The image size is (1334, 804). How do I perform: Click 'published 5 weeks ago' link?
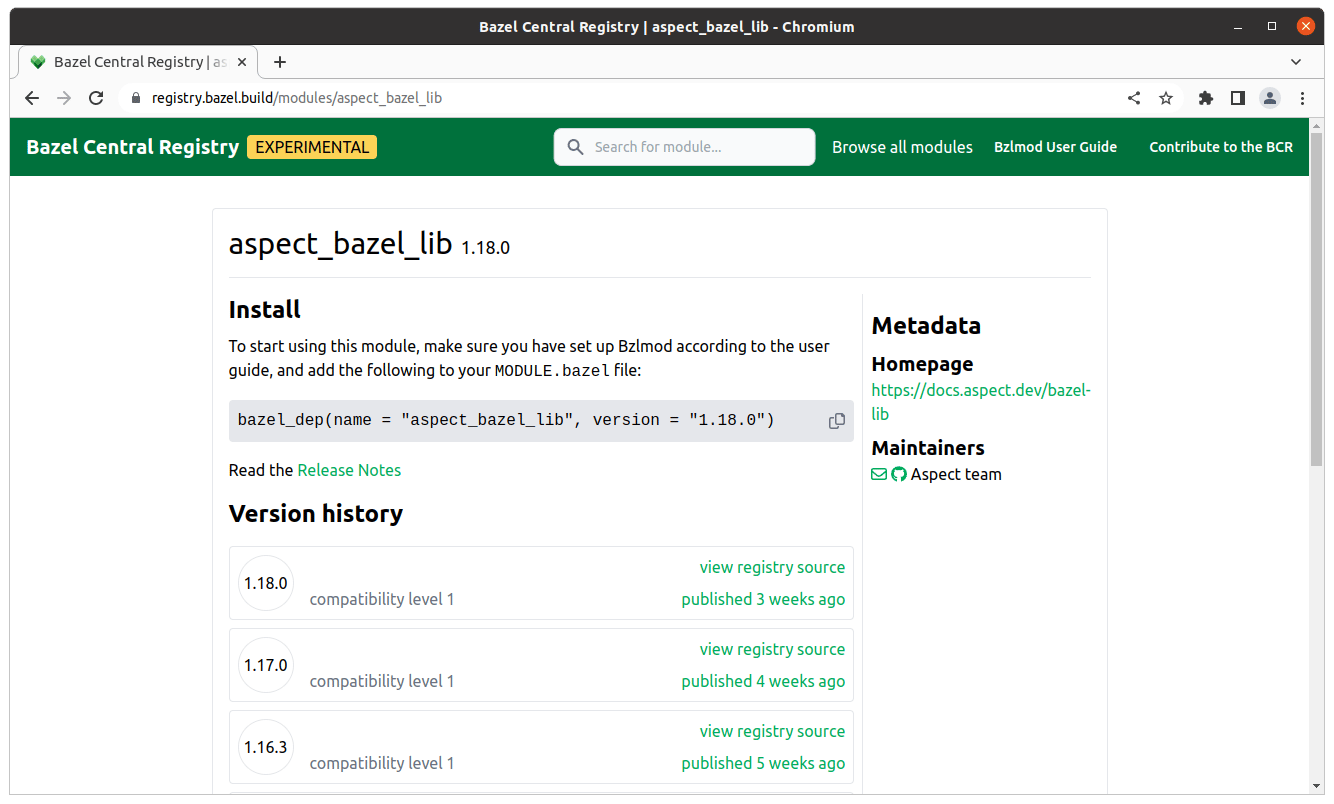tap(763, 763)
